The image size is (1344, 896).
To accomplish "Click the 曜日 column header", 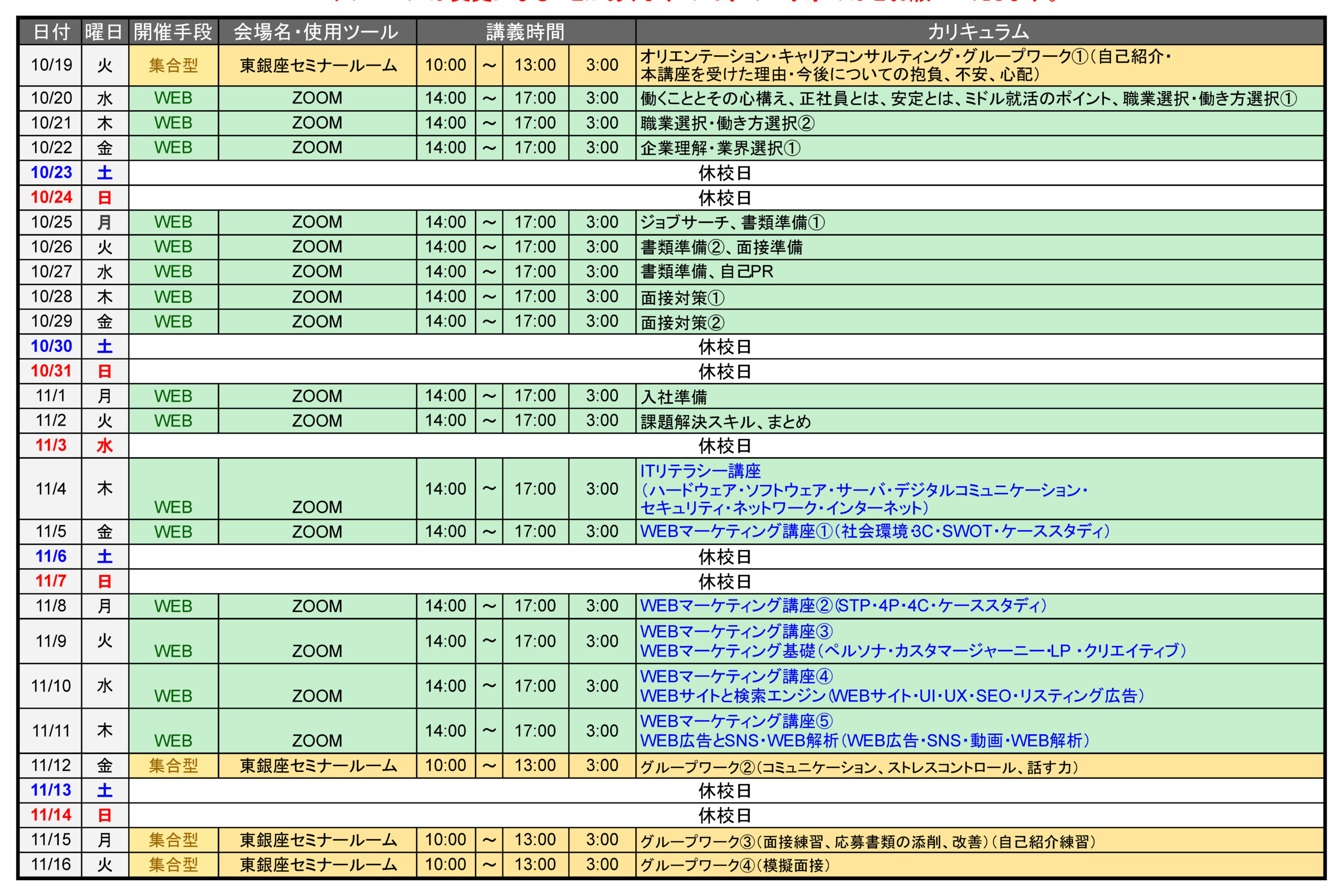I will pos(105,31).
